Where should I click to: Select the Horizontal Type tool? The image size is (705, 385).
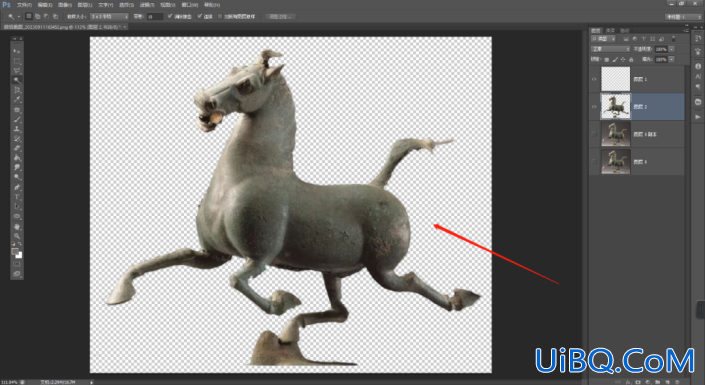17,197
